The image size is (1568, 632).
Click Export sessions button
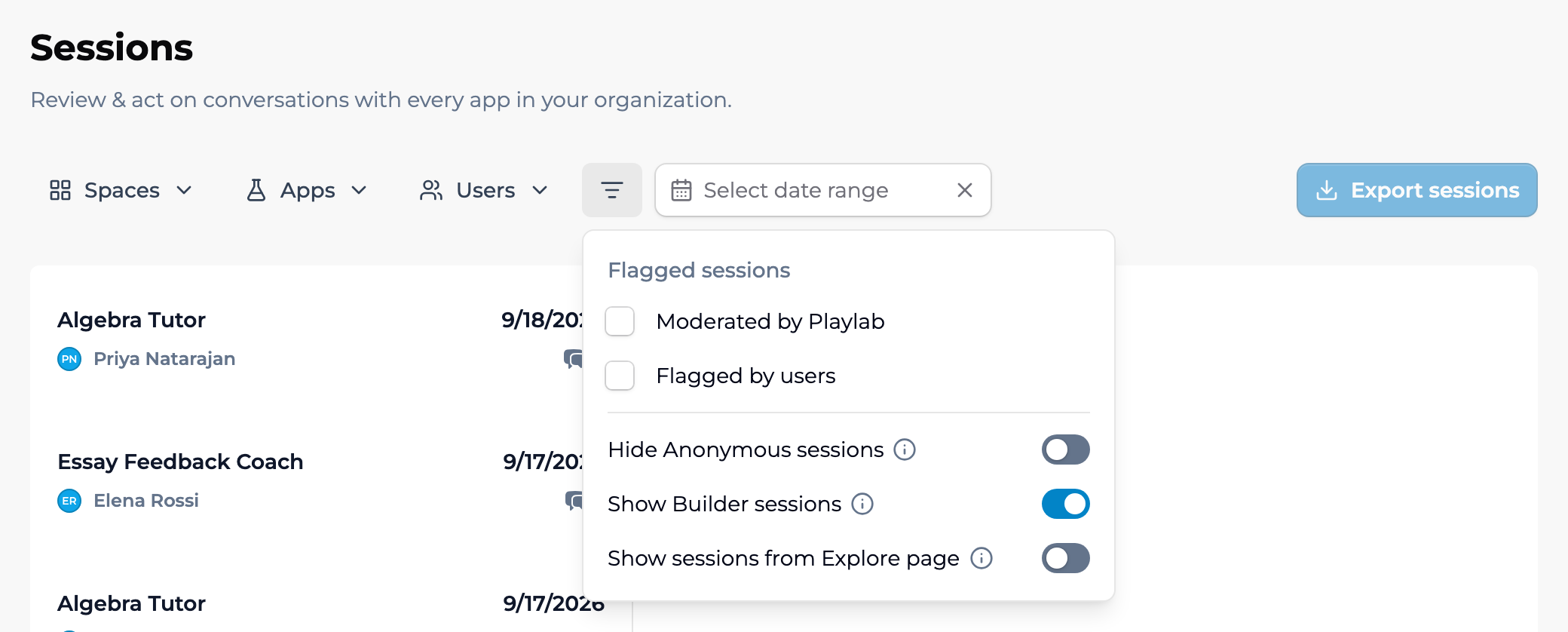1416,190
